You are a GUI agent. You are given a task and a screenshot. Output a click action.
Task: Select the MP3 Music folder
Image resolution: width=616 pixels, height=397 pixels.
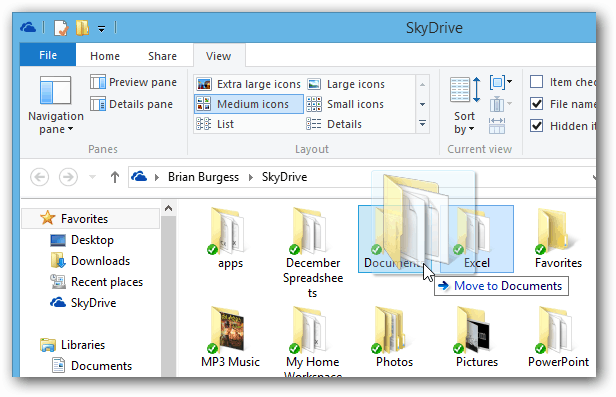pyautogui.click(x=230, y=337)
